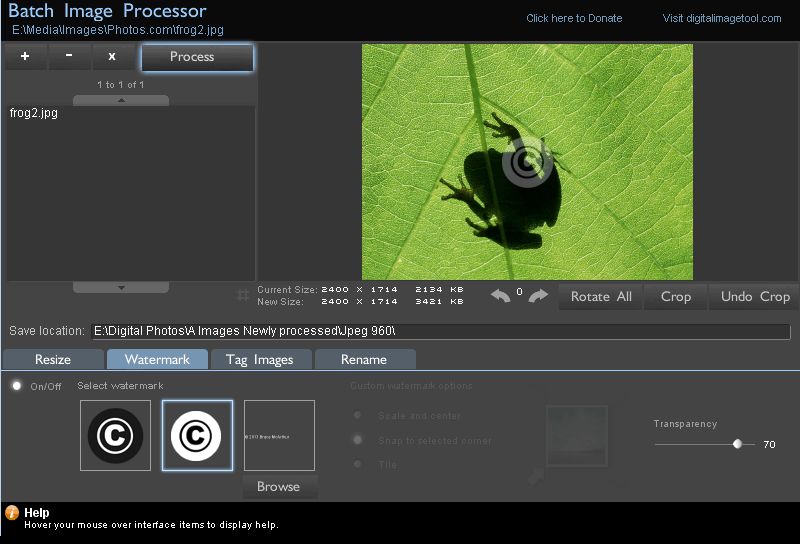Remove selected image with minus button
This screenshot has width=800, height=544.
point(69,57)
